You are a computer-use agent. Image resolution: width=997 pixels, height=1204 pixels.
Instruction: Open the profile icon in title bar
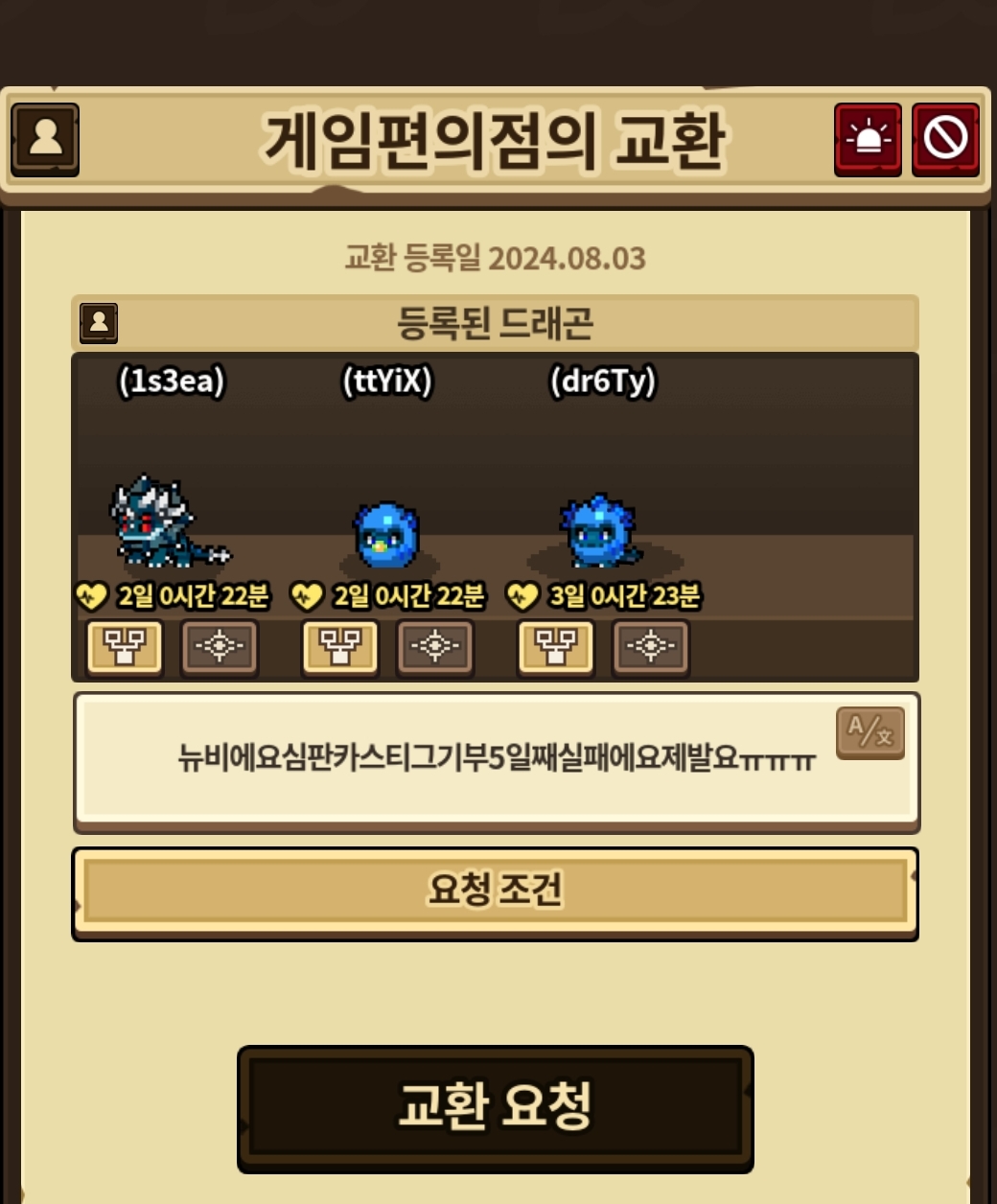tap(45, 140)
